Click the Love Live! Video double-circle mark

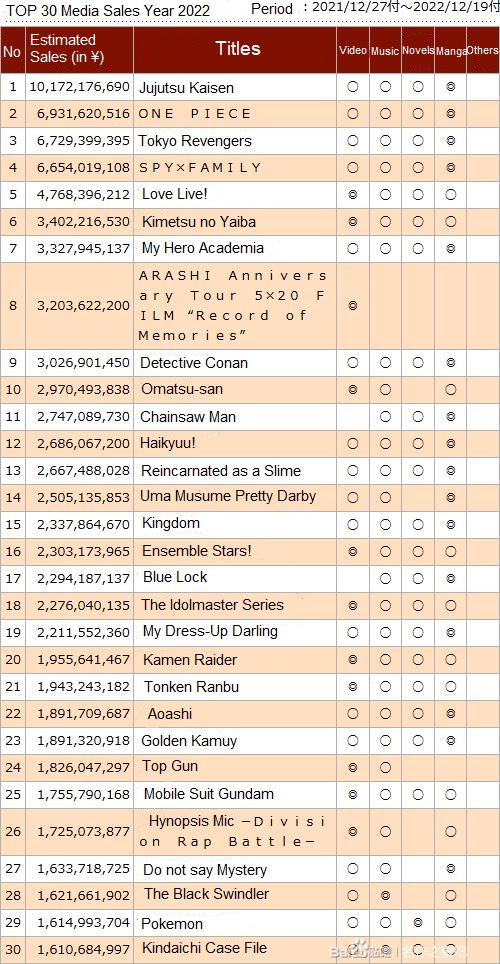point(353,195)
